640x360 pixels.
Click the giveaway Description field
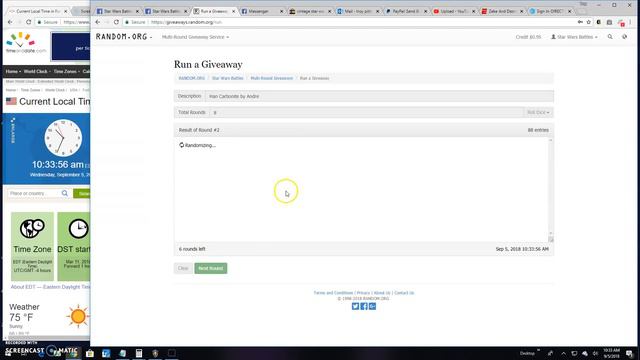(379, 96)
